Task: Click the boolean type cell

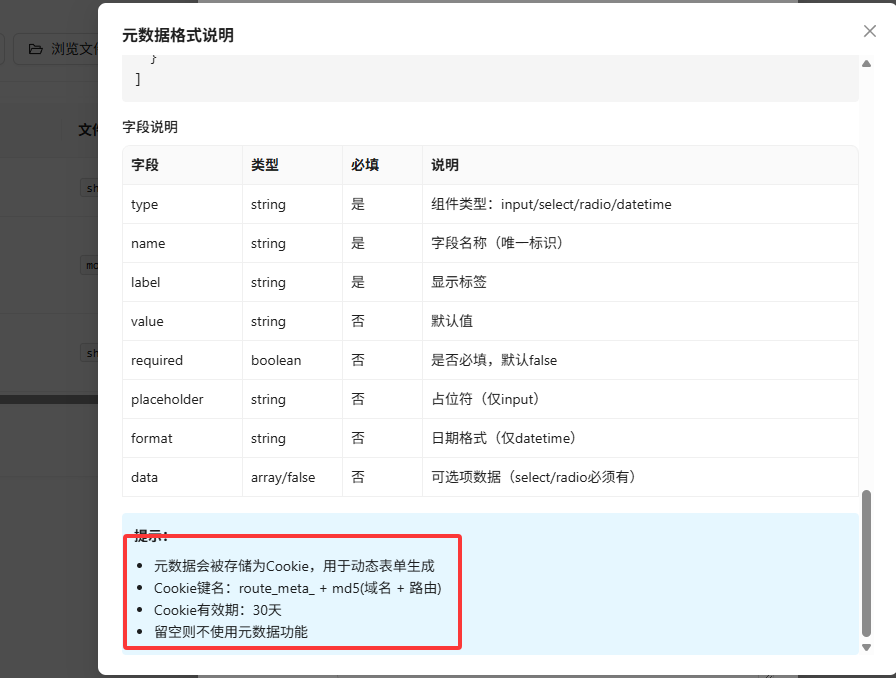Action: [x=276, y=360]
